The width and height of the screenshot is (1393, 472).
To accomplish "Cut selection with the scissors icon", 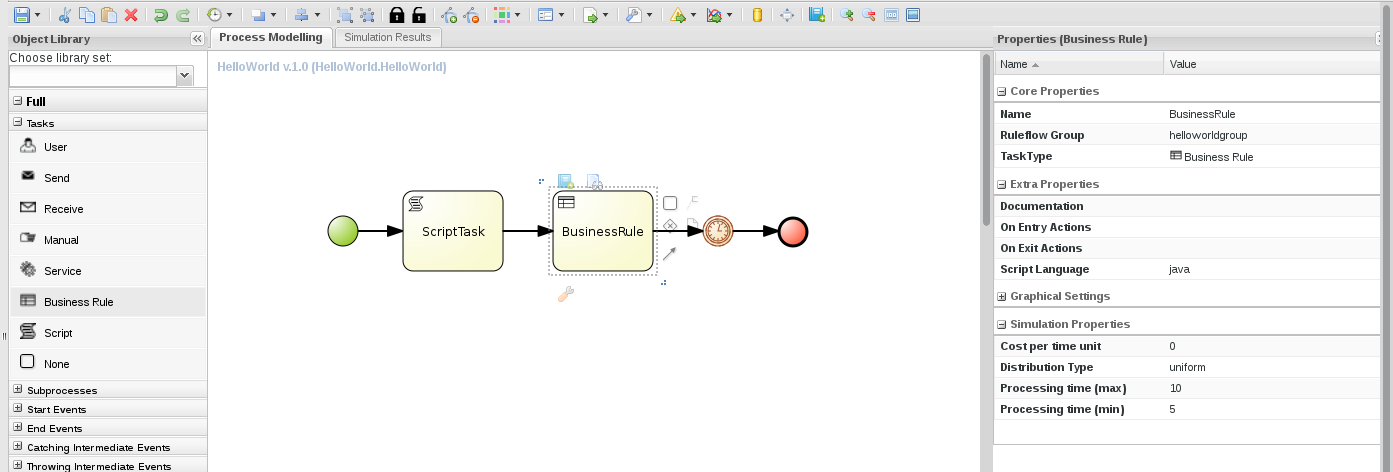I will coord(65,15).
